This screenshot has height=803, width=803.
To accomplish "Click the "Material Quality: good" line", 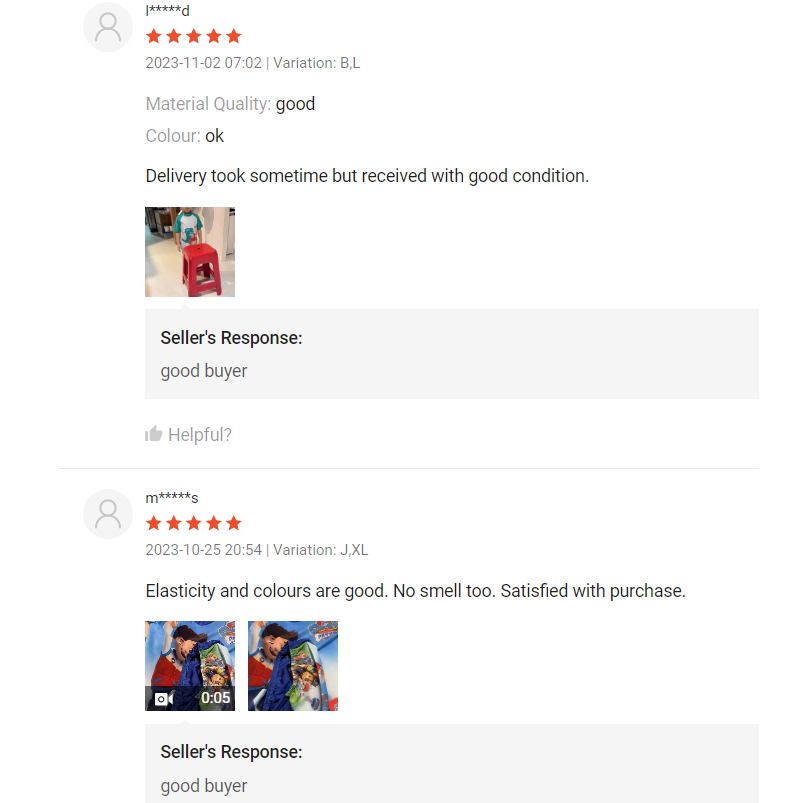I will pyautogui.click(x=230, y=104).
